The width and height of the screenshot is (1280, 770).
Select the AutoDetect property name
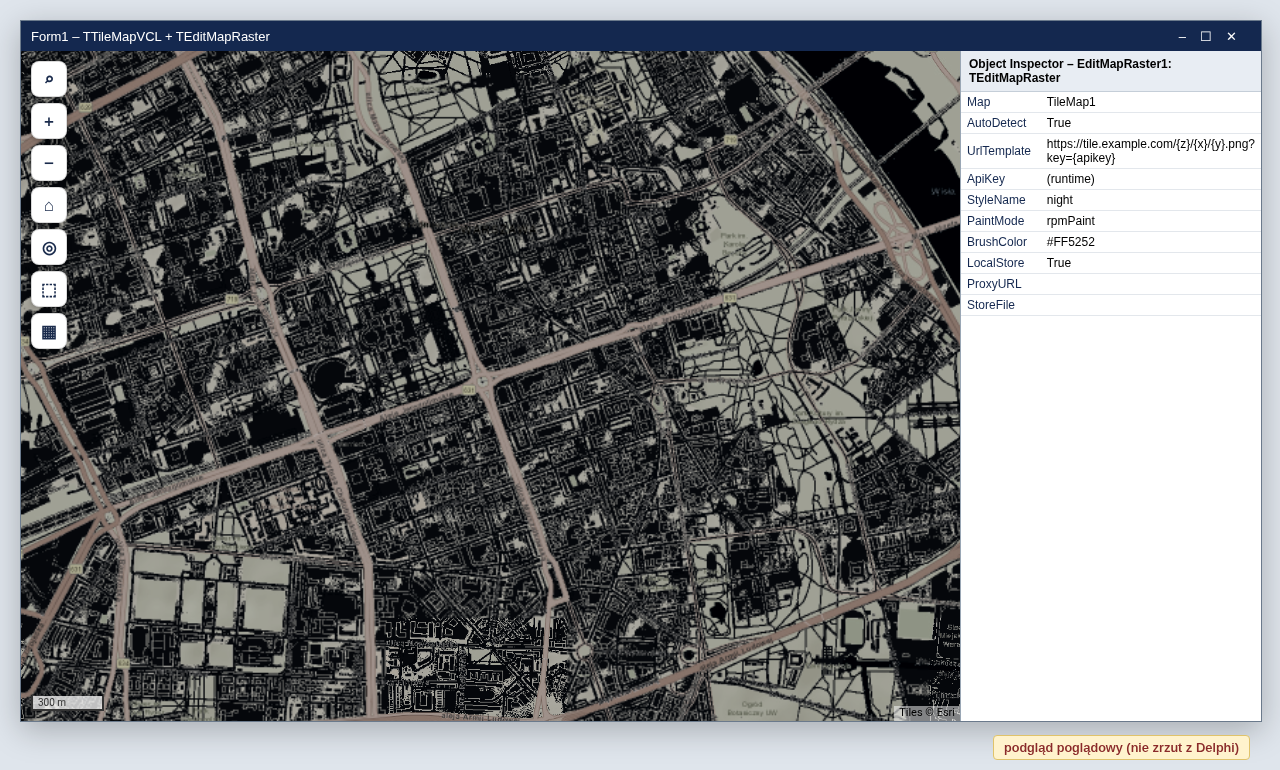[x=996, y=123]
